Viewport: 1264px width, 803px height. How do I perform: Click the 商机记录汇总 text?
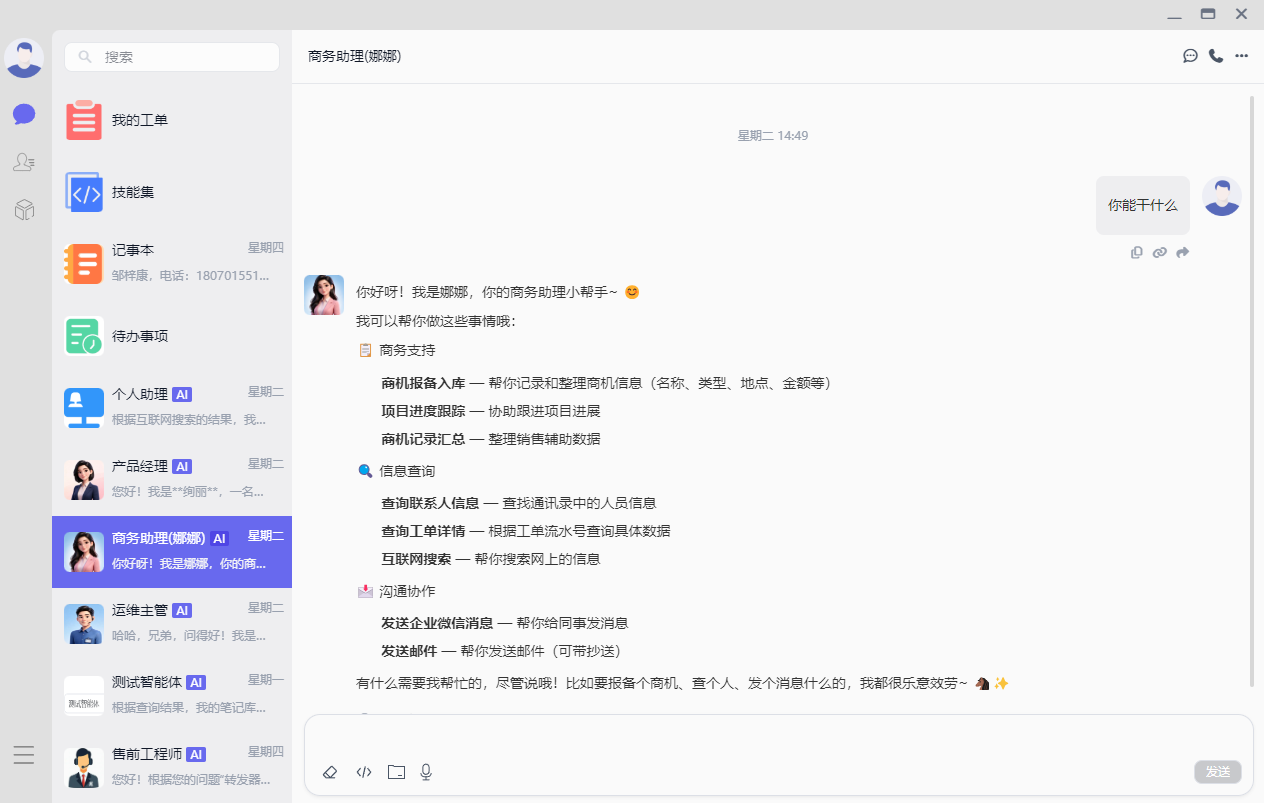pos(423,439)
